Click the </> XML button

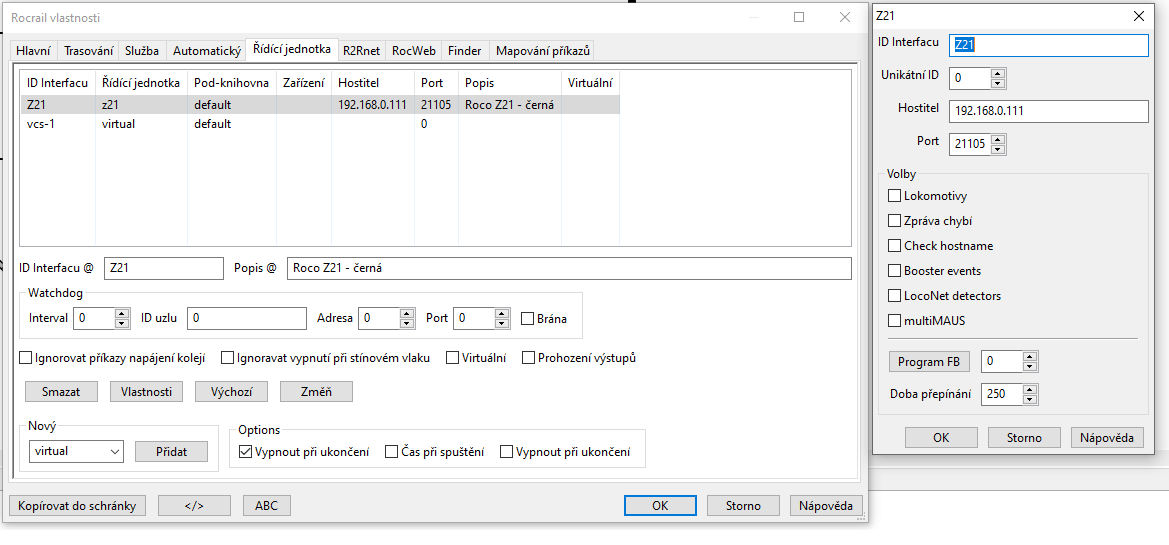[194, 506]
